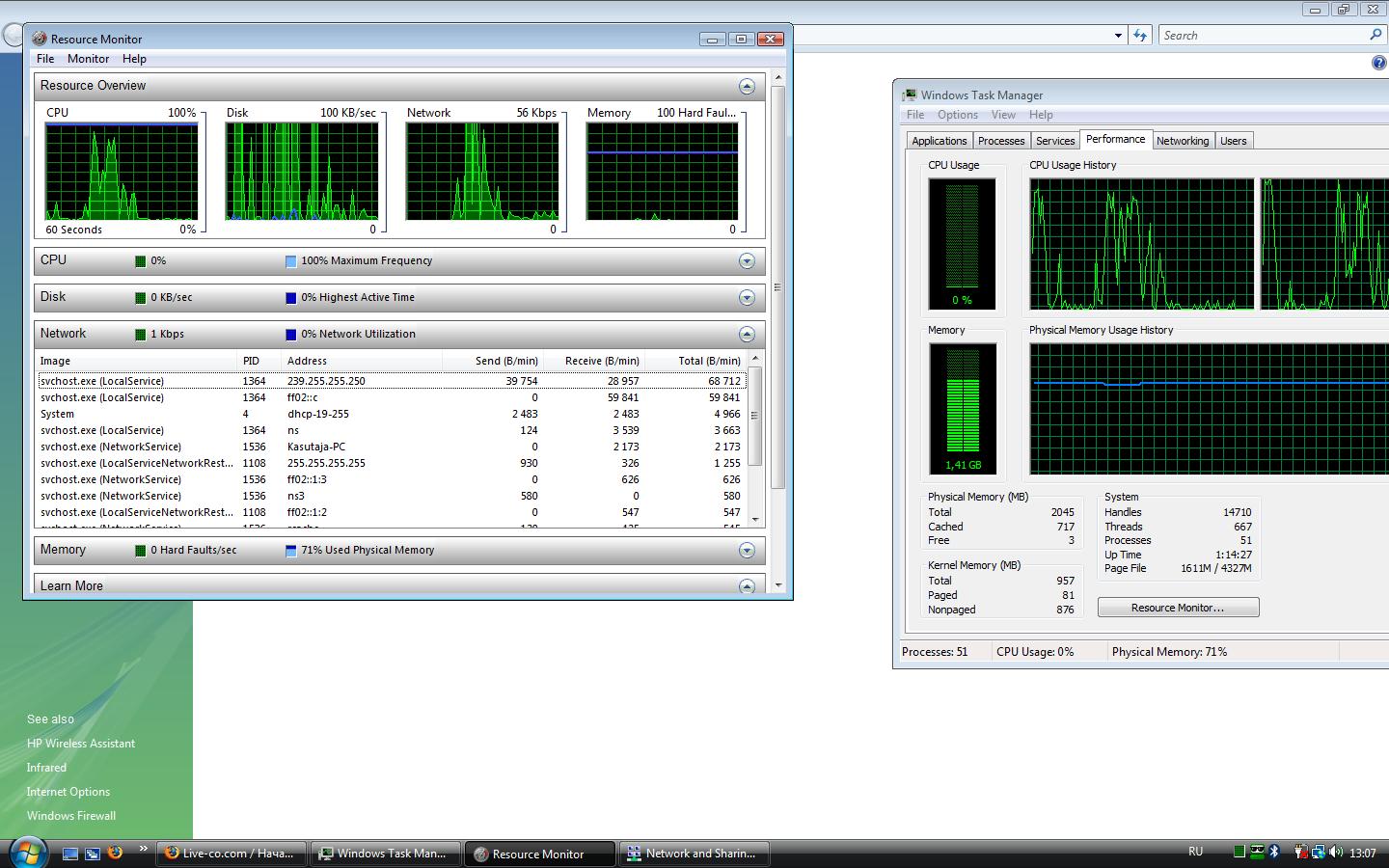Click the help question mark icon
Viewport: 1389px width, 868px height.
click(x=1378, y=63)
